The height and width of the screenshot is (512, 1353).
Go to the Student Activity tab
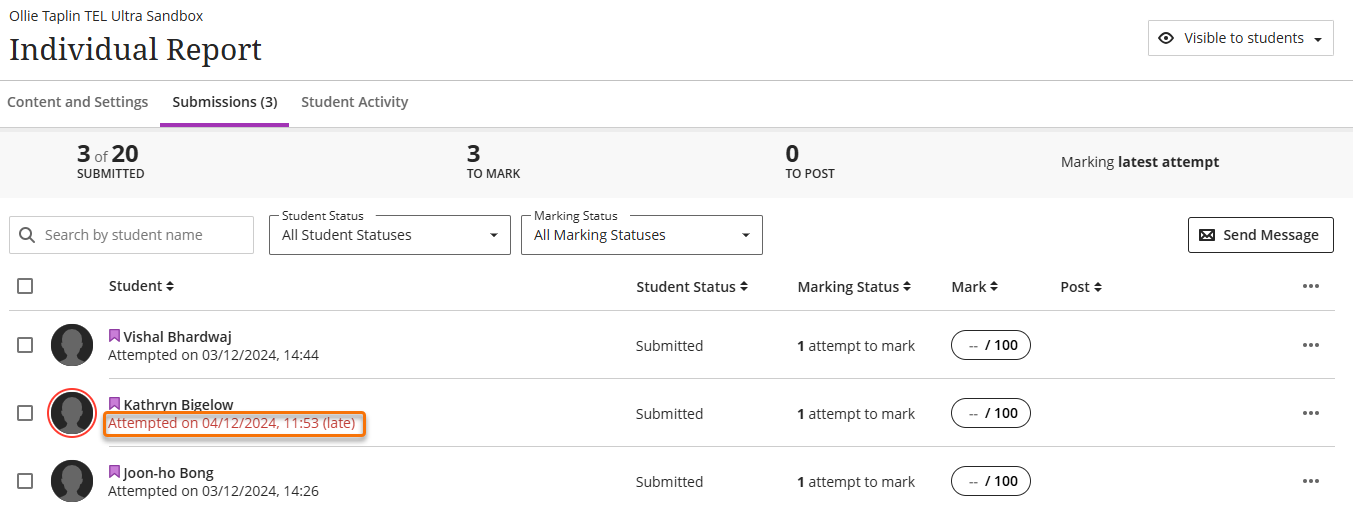[354, 102]
